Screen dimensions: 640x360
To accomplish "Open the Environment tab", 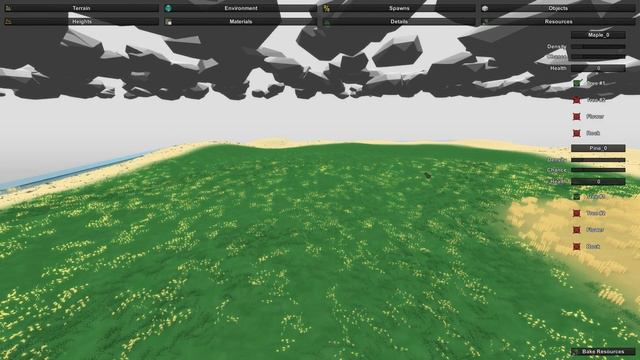I will pos(240,8).
